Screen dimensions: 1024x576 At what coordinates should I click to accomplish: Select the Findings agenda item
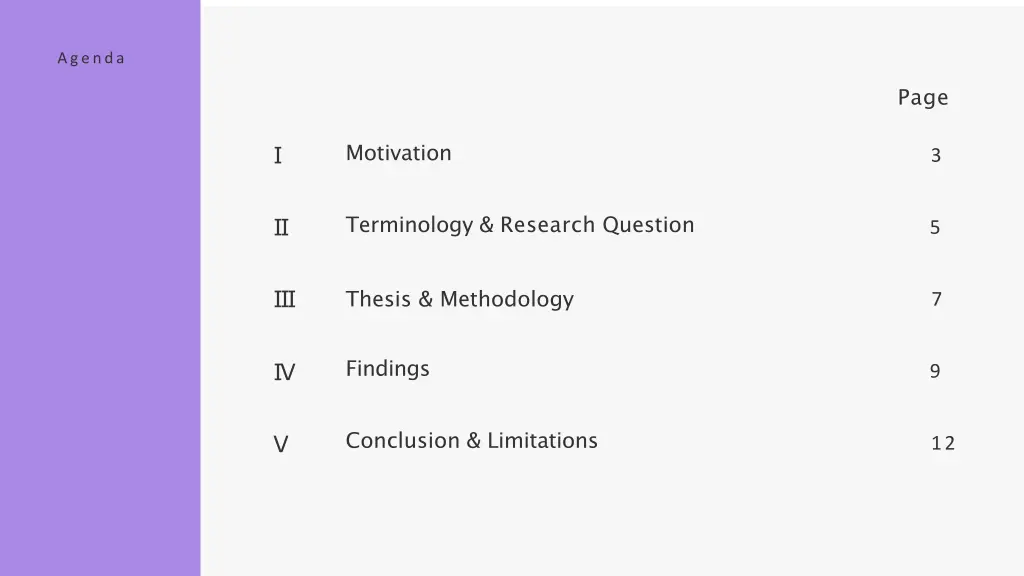point(387,369)
